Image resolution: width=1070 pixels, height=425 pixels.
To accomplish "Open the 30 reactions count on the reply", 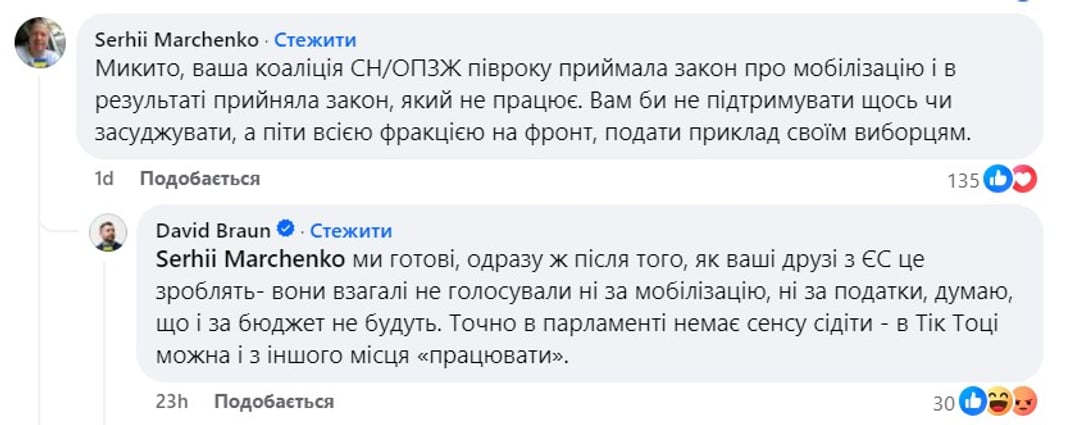I will pyautogui.click(x=944, y=402).
